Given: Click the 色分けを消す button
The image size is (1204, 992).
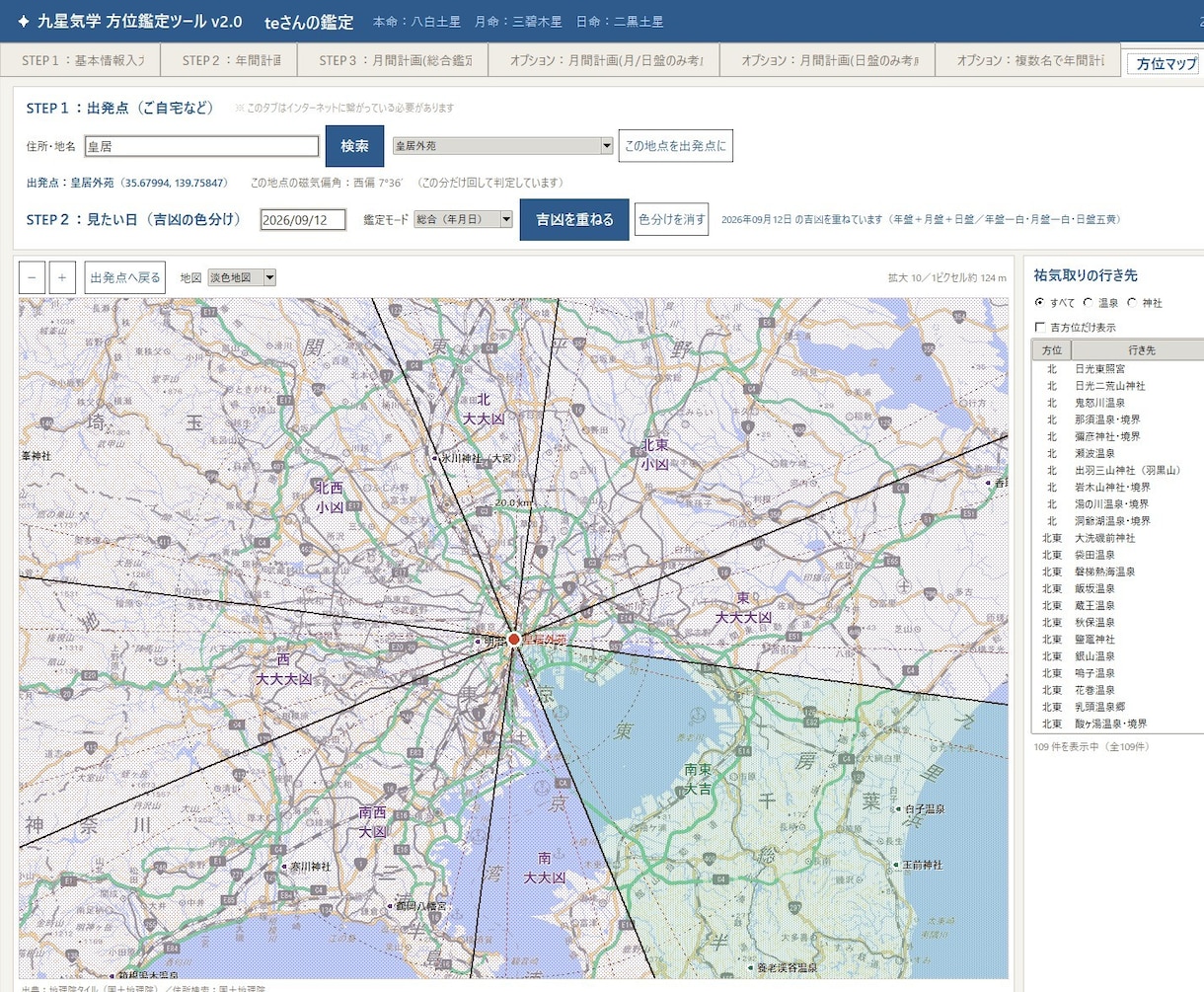Looking at the screenshot, I should 672,219.
